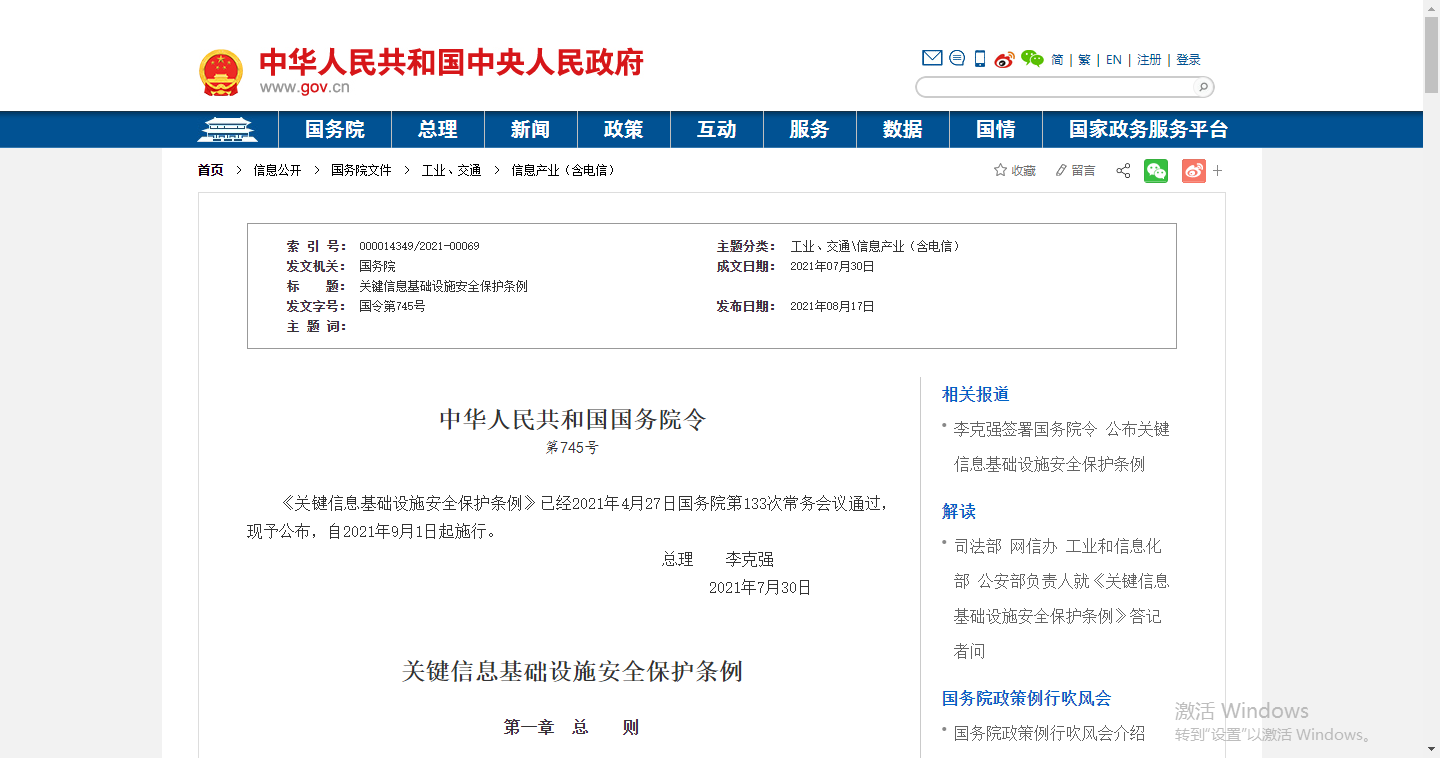Image resolution: width=1440 pixels, height=758 pixels.
Task: Switch to simplified Chinese with 简
Action: point(1057,60)
